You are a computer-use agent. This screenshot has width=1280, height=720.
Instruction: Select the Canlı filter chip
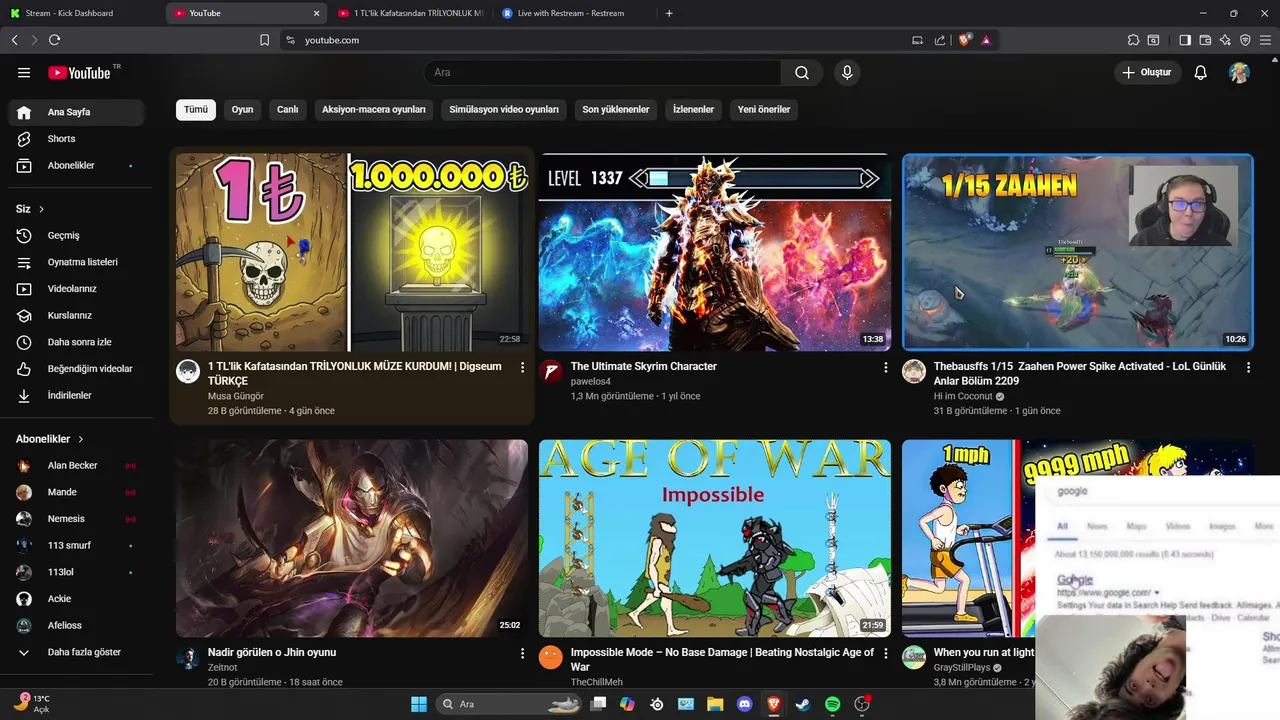point(288,110)
